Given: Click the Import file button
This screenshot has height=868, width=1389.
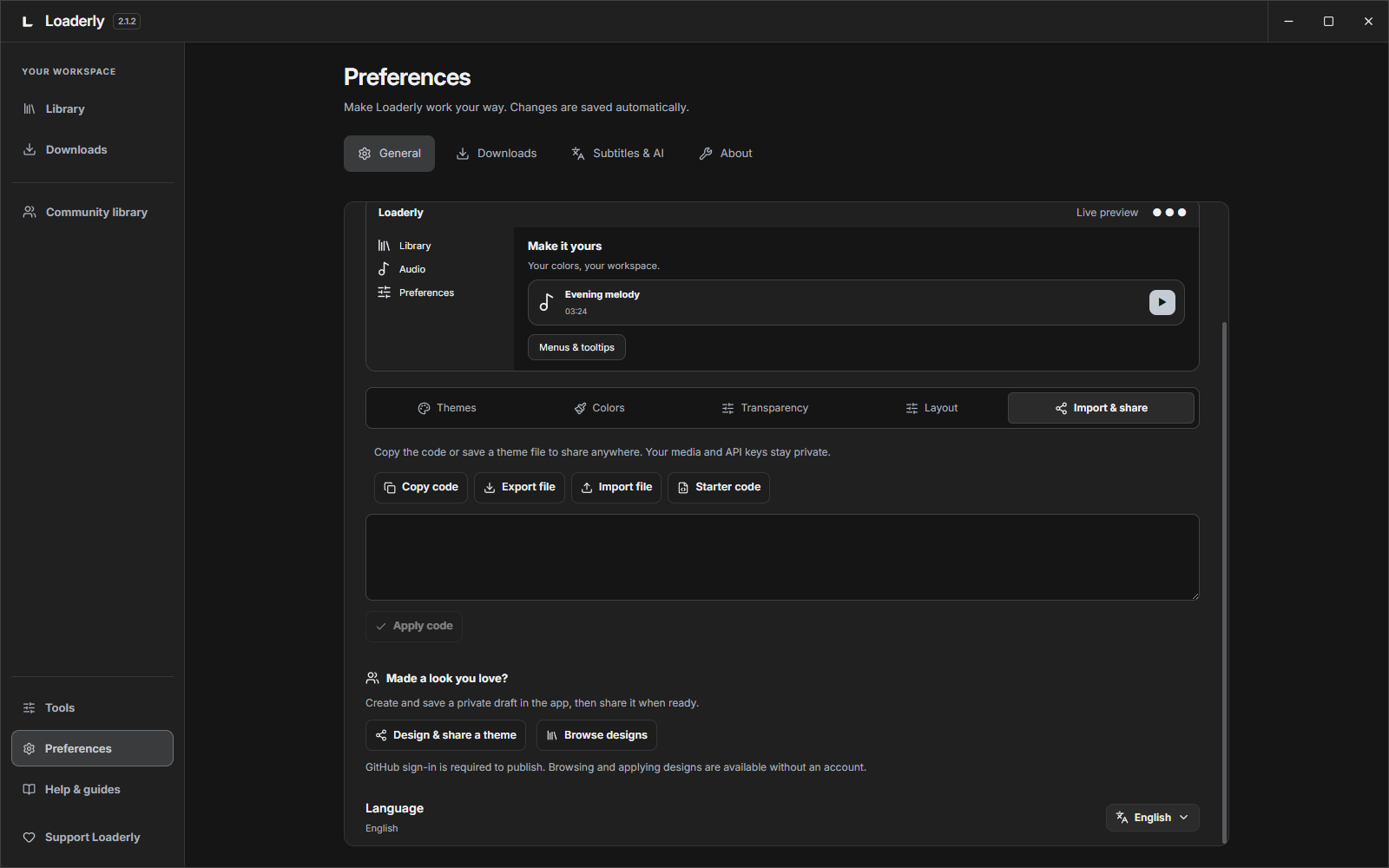Looking at the screenshot, I should [x=616, y=488].
